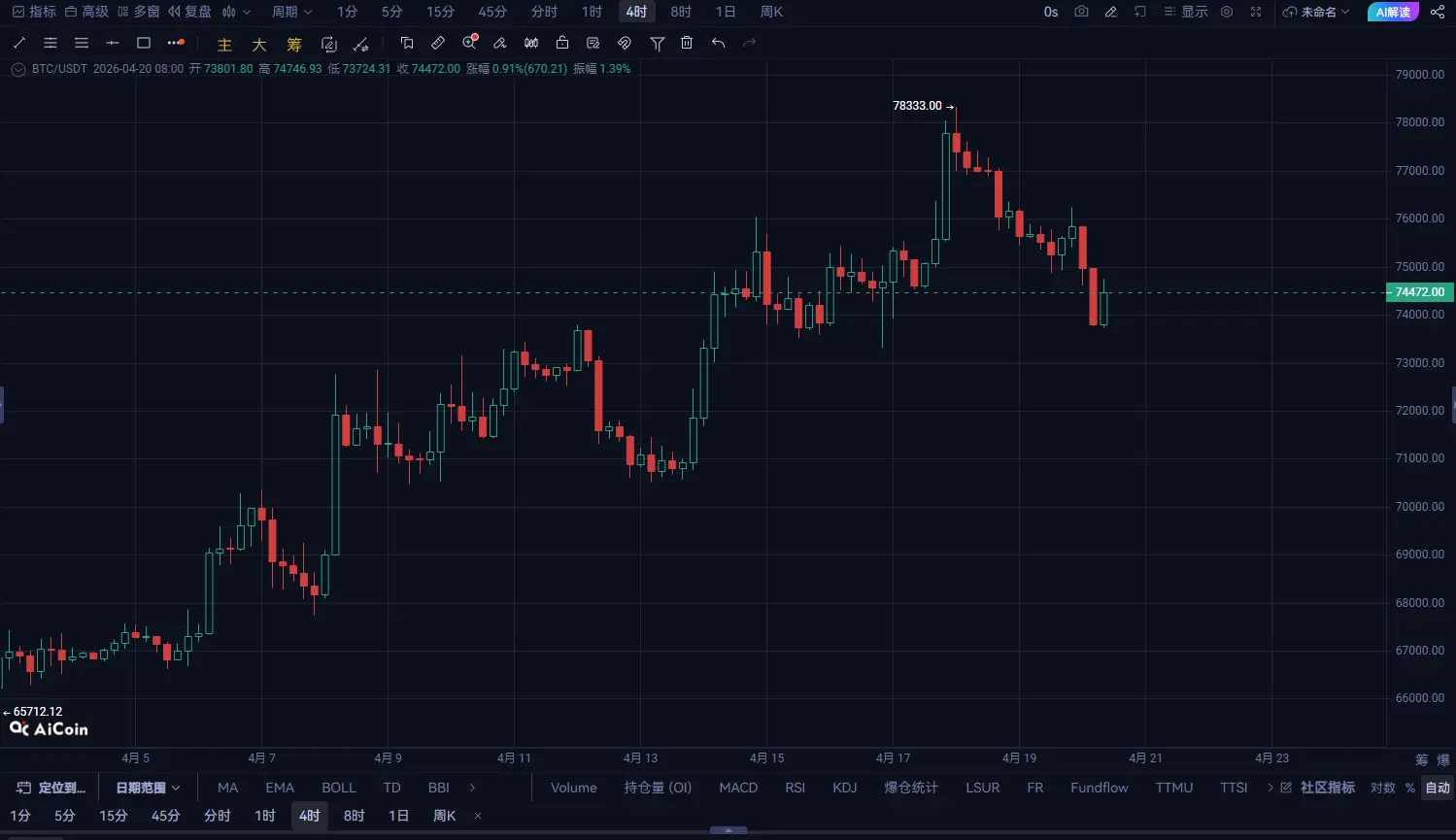Click the 78333.00 high price label
The image size is (1456, 840).
[x=917, y=106]
